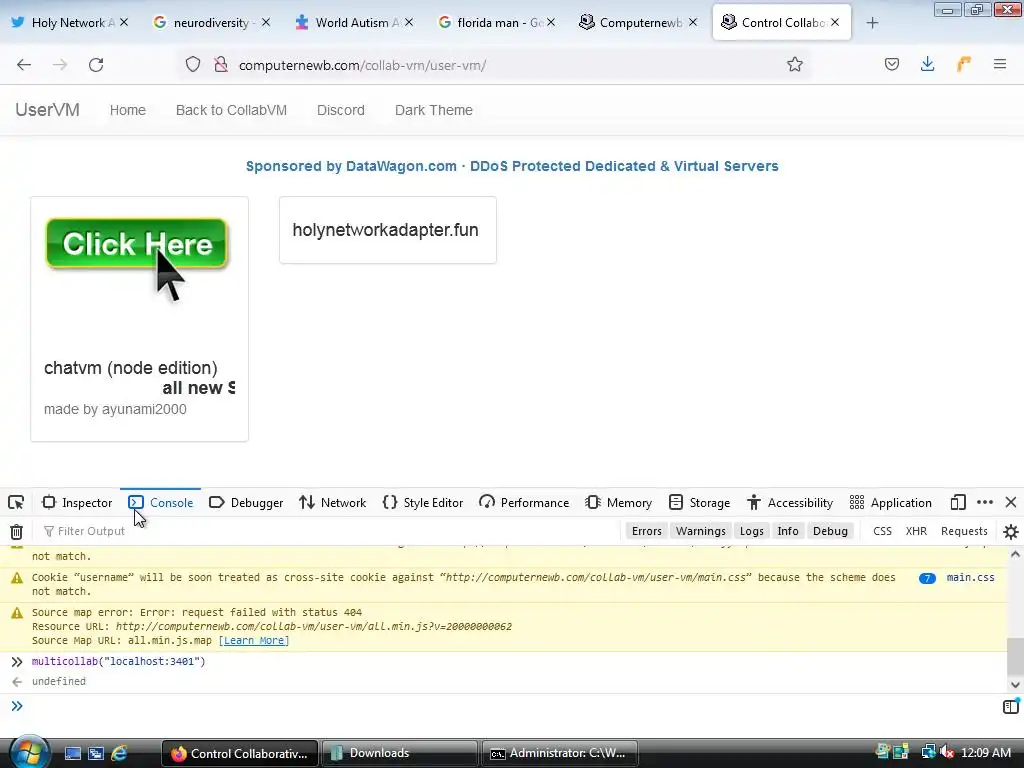The width and height of the screenshot is (1024, 768).
Task: Clear console output with trash icon
Action: coord(16,532)
